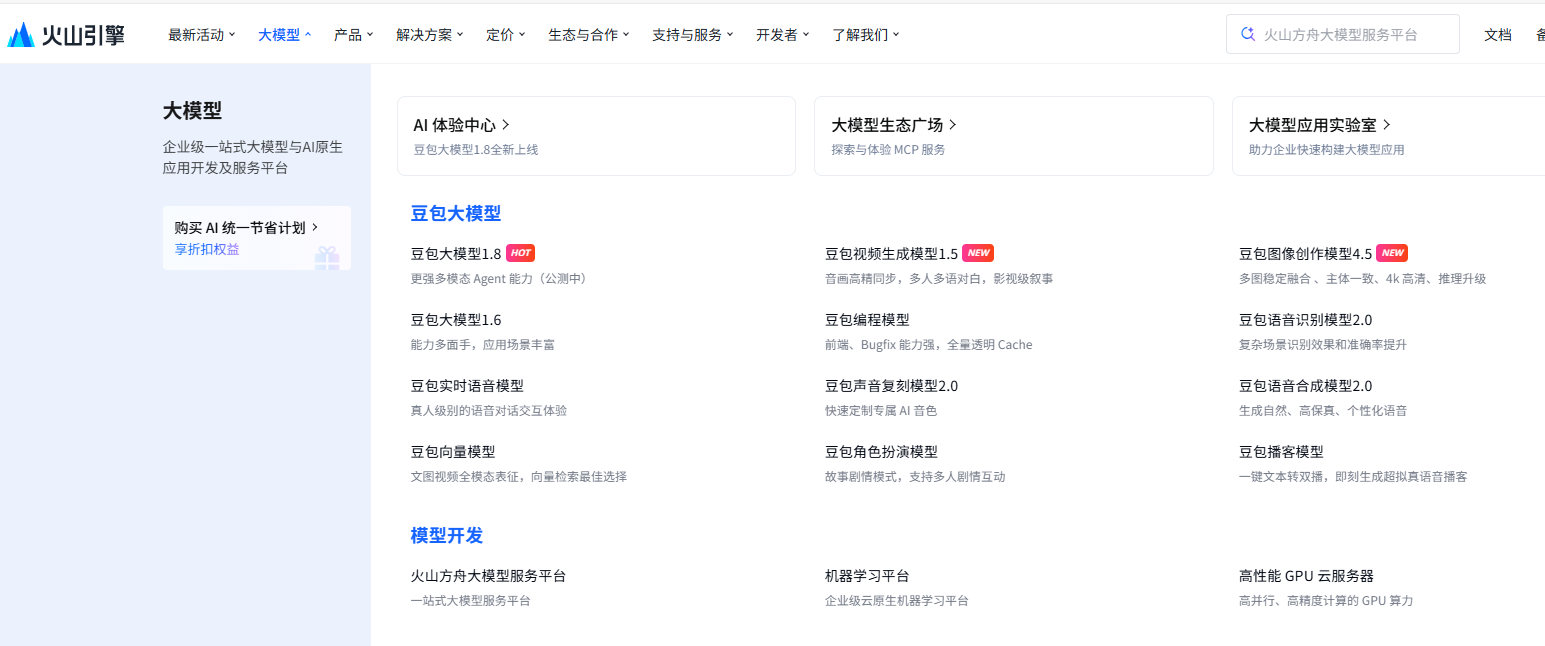
Task: Click text 更强多模态 Agent 能力（公测中）
Action: click(498, 279)
